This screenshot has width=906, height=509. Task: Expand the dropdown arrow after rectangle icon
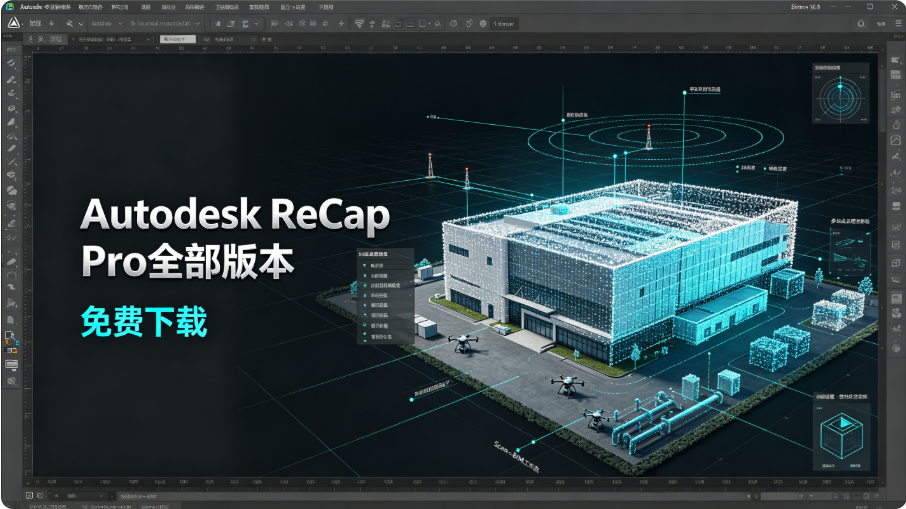coord(429,24)
